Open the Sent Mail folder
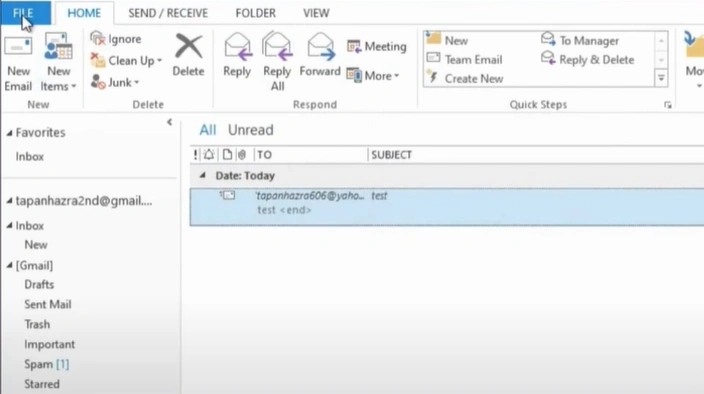704x394 pixels. pyautogui.click(x=48, y=304)
